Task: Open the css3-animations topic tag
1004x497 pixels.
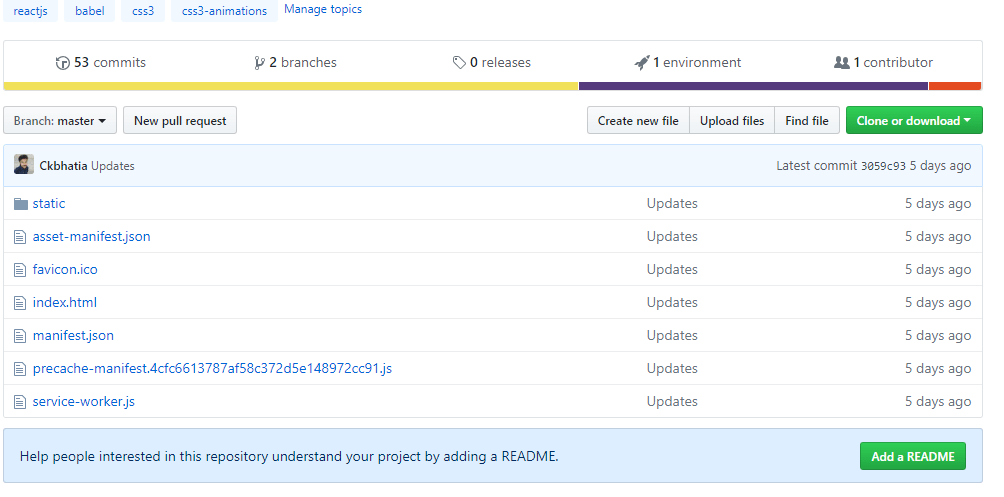Action: coord(224,11)
